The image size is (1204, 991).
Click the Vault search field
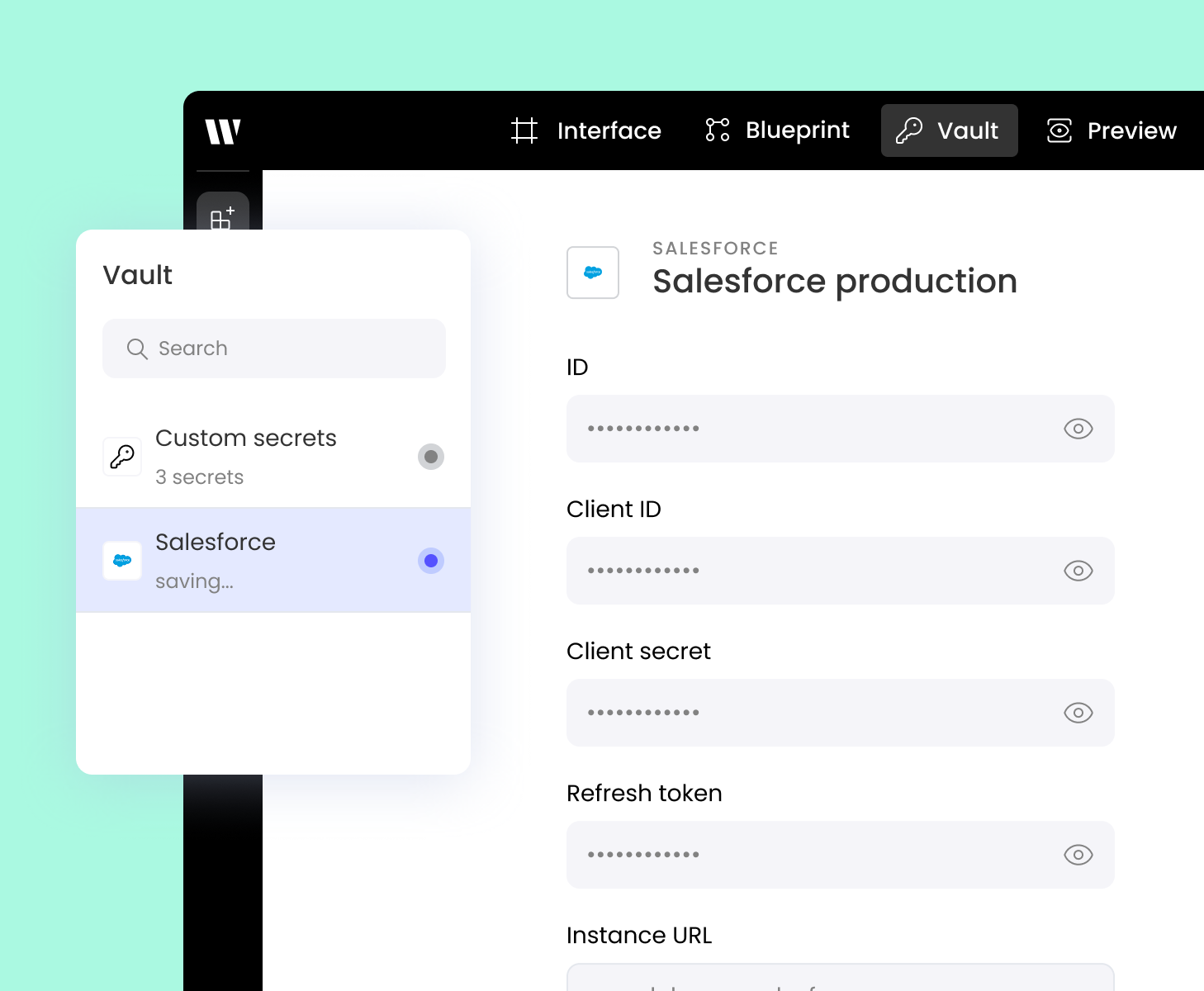pos(274,349)
